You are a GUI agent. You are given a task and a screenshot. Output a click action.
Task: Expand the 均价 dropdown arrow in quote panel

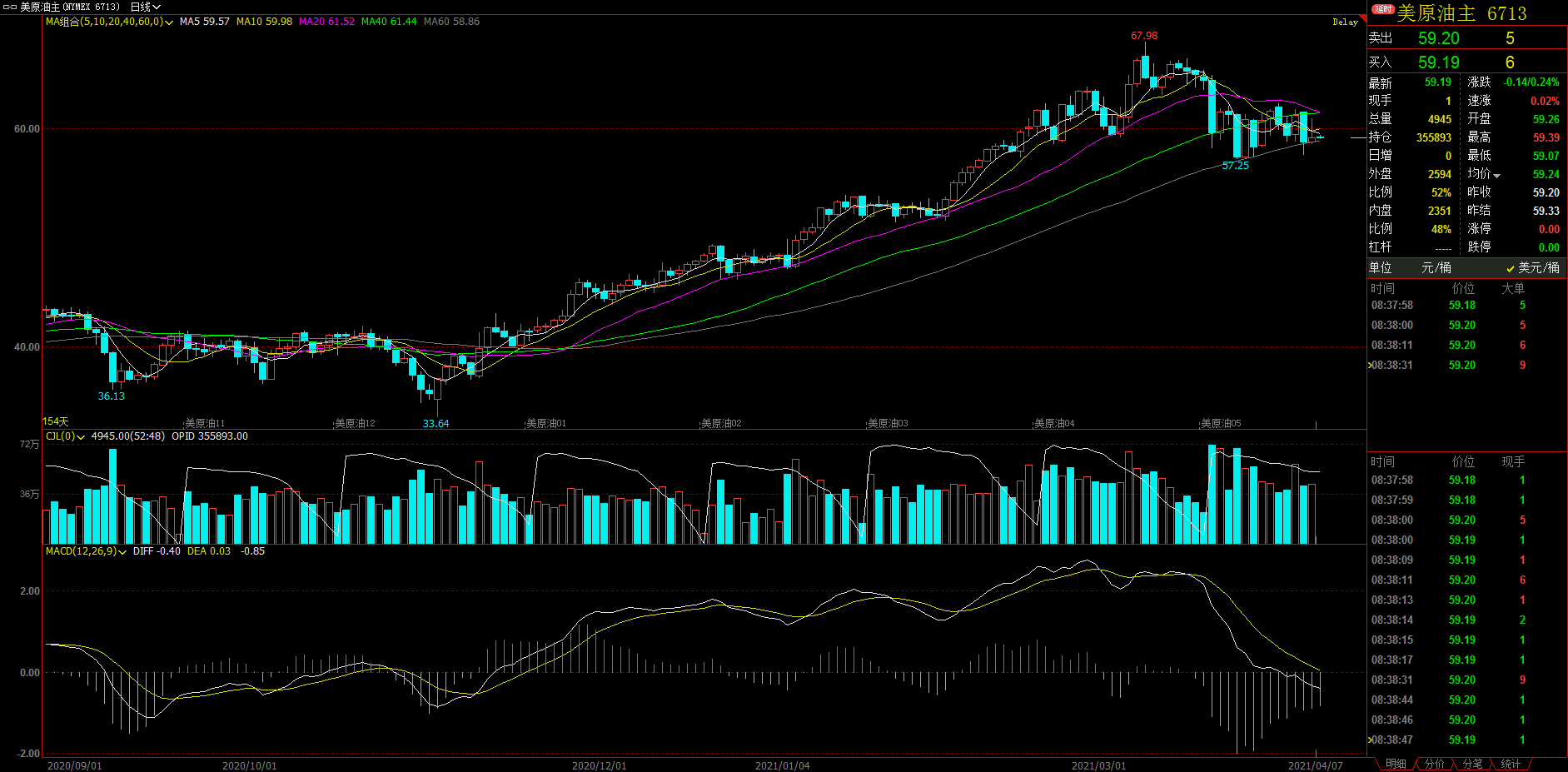tap(1496, 176)
